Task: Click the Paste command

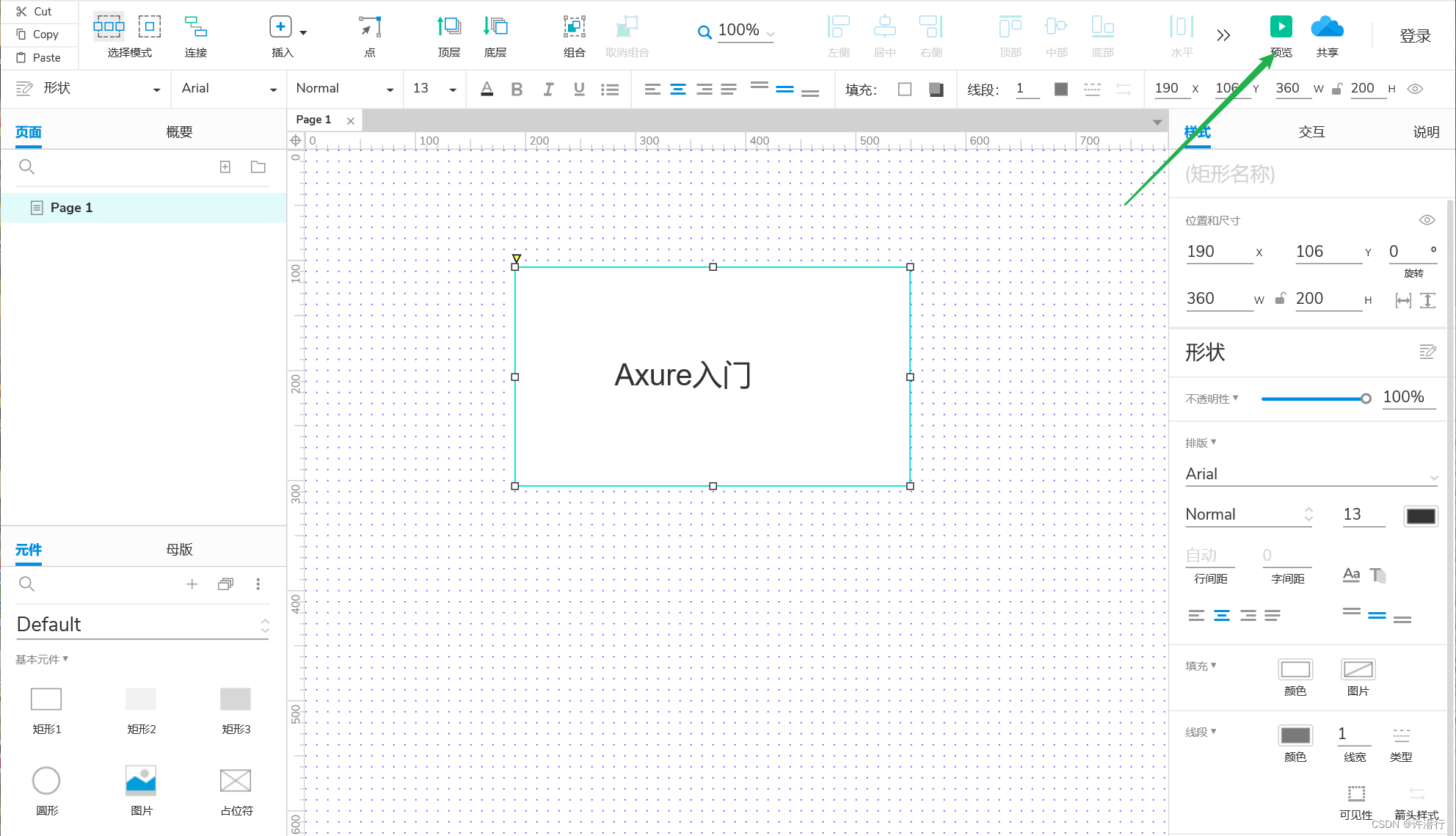Action: point(38,57)
